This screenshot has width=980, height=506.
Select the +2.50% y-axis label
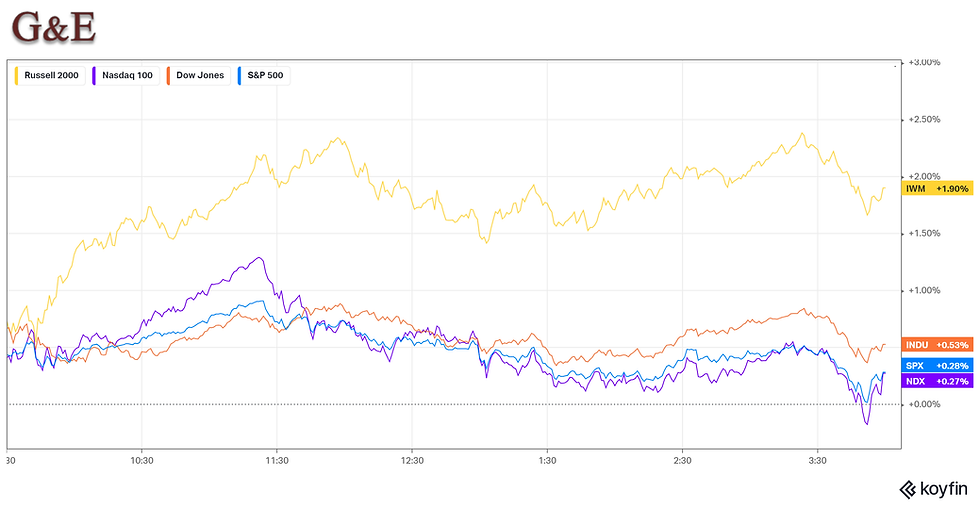(924, 119)
